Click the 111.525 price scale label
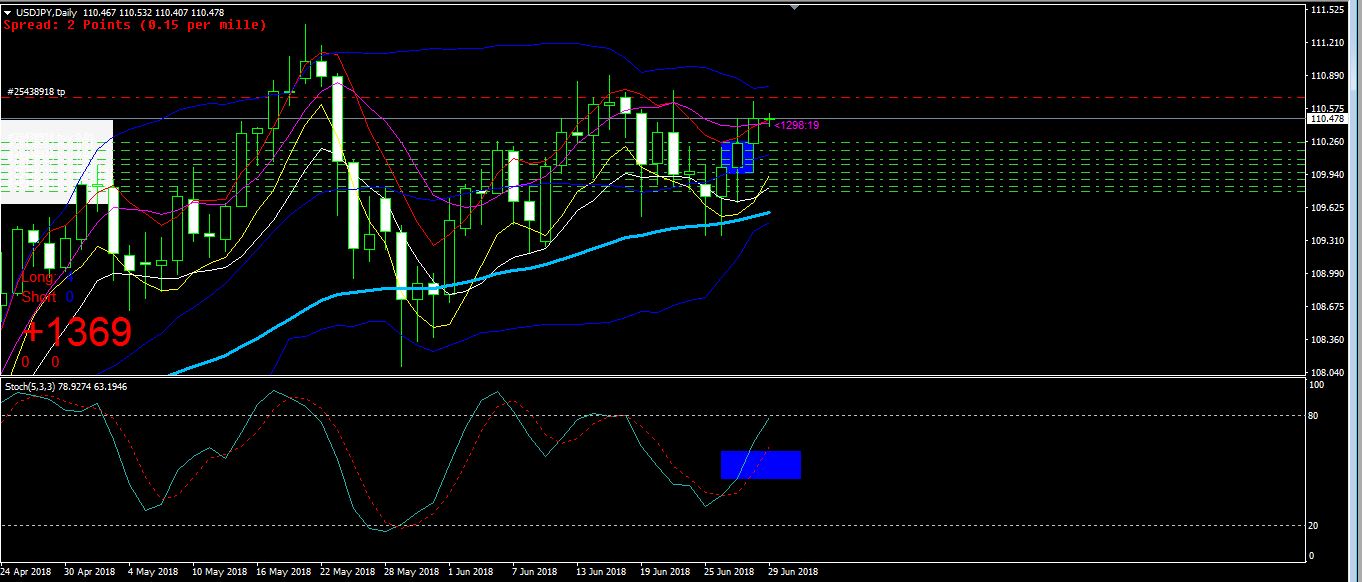 point(1327,10)
